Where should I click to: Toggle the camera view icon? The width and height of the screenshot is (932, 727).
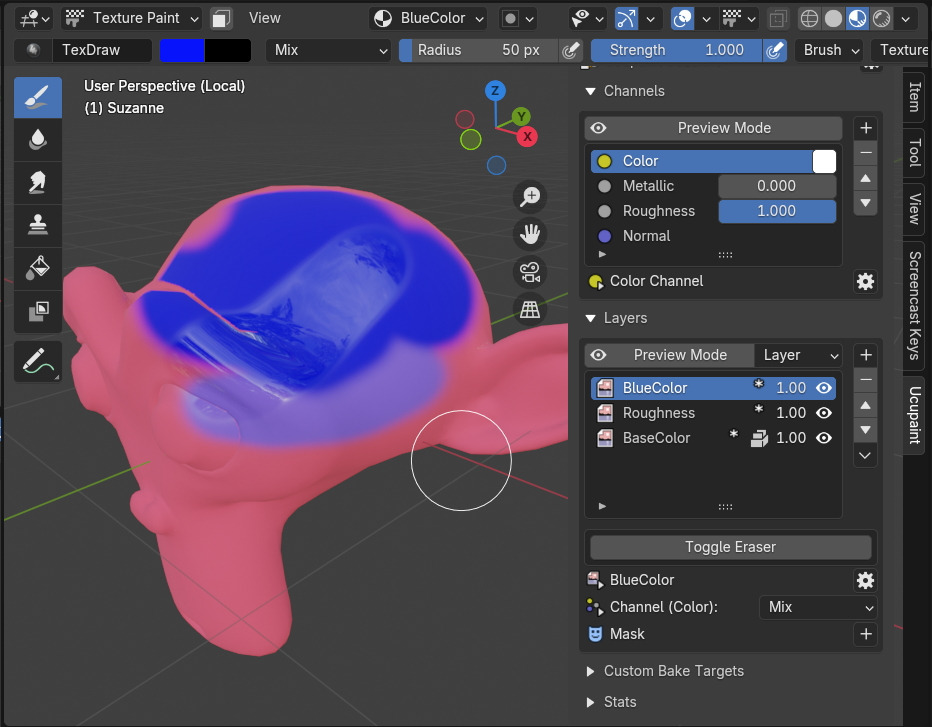pos(530,272)
